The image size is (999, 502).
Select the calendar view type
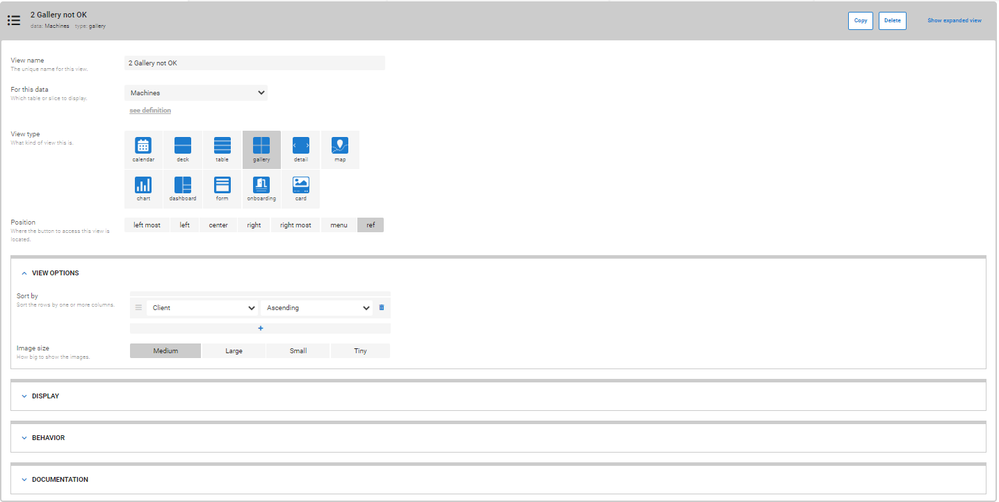click(x=143, y=150)
